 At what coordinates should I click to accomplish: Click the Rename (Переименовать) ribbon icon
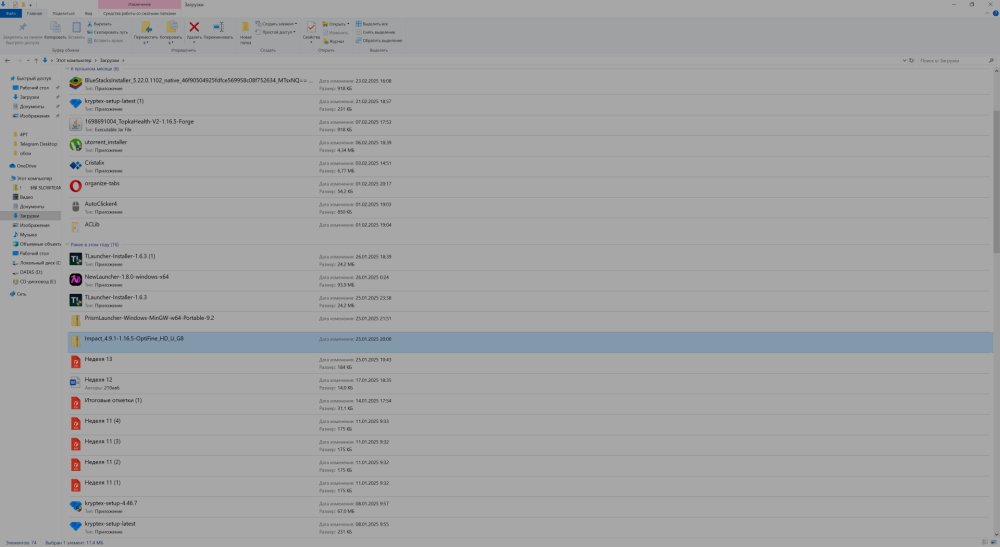(219, 27)
